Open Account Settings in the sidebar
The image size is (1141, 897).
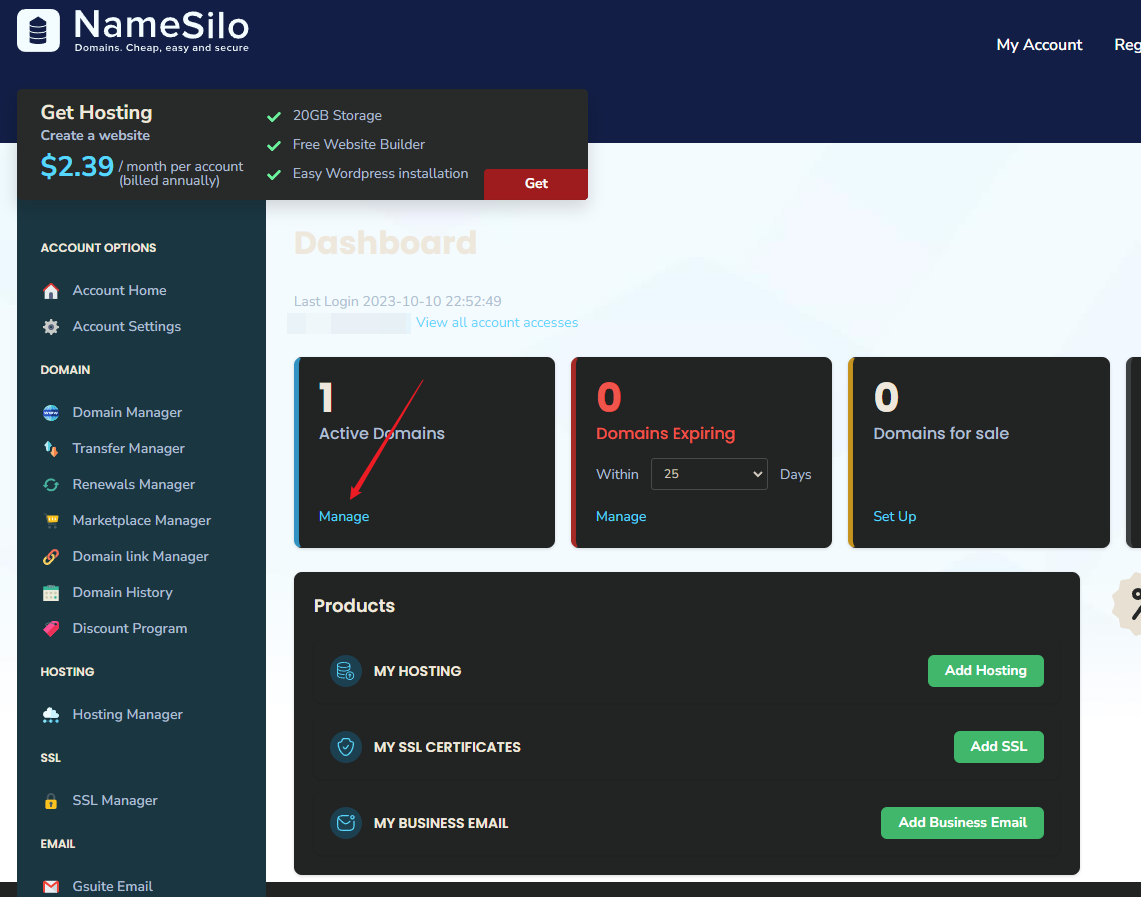pos(127,327)
